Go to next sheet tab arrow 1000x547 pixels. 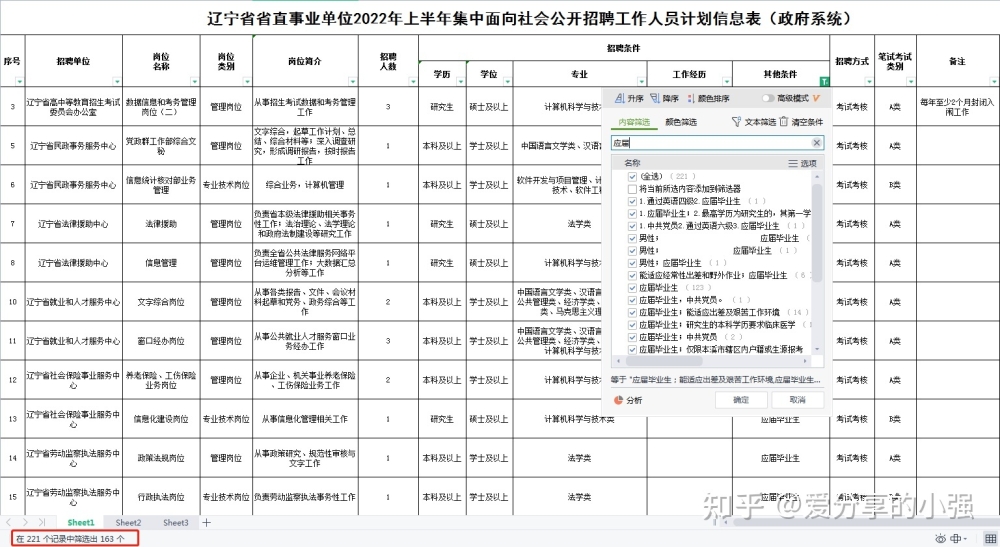click(26, 522)
